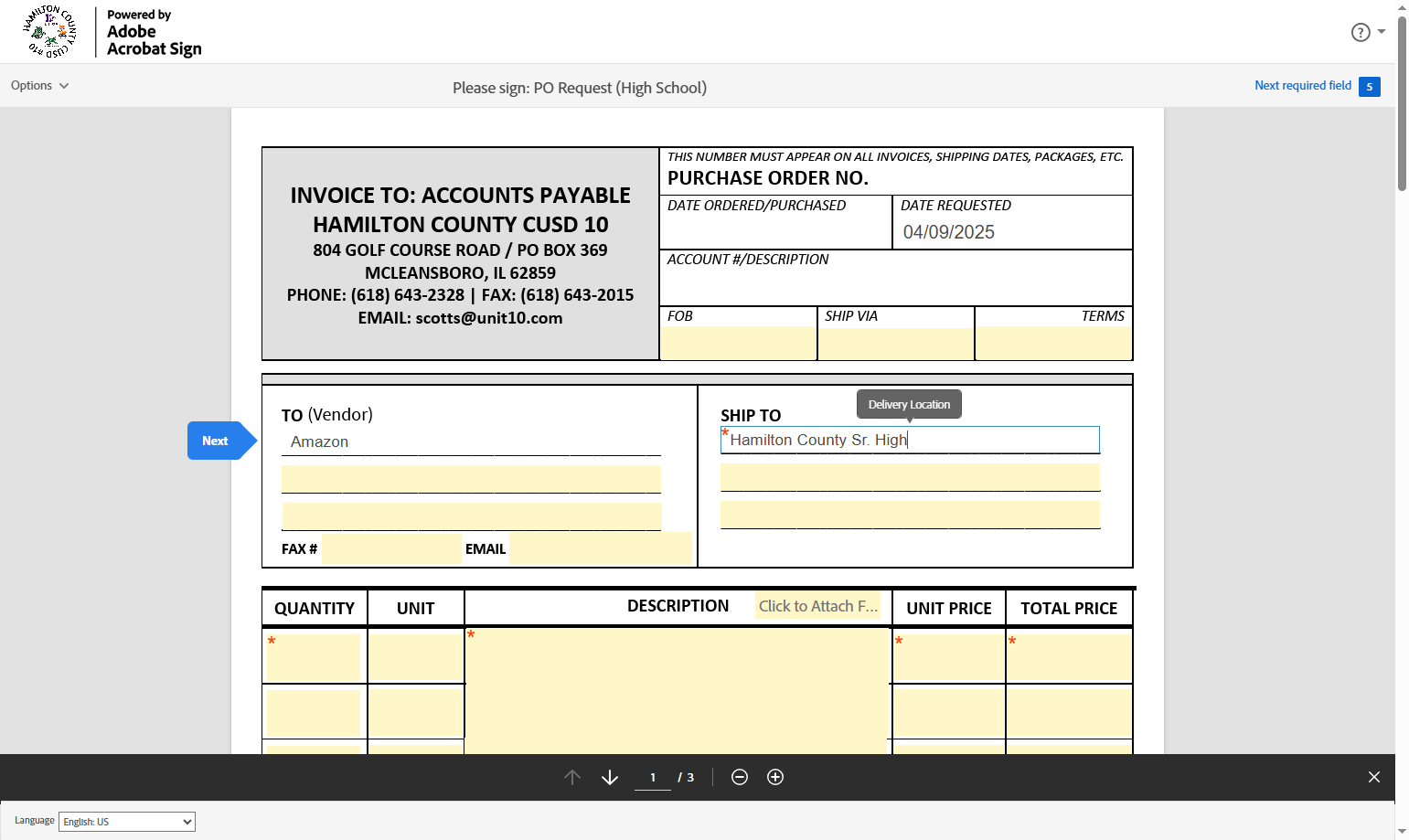Click the FOB input field
The width and height of the screenshot is (1409, 840).
pyautogui.click(x=738, y=343)
